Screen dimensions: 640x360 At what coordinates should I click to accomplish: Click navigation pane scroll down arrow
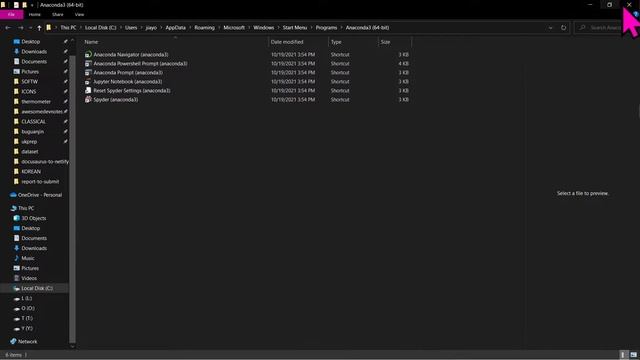(72, 346)
